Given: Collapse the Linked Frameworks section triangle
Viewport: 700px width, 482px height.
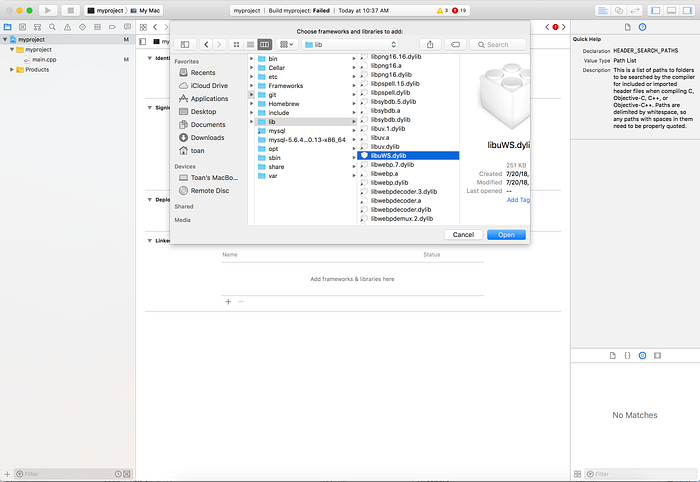Looking at the screenshot, I should pos(150,241).
